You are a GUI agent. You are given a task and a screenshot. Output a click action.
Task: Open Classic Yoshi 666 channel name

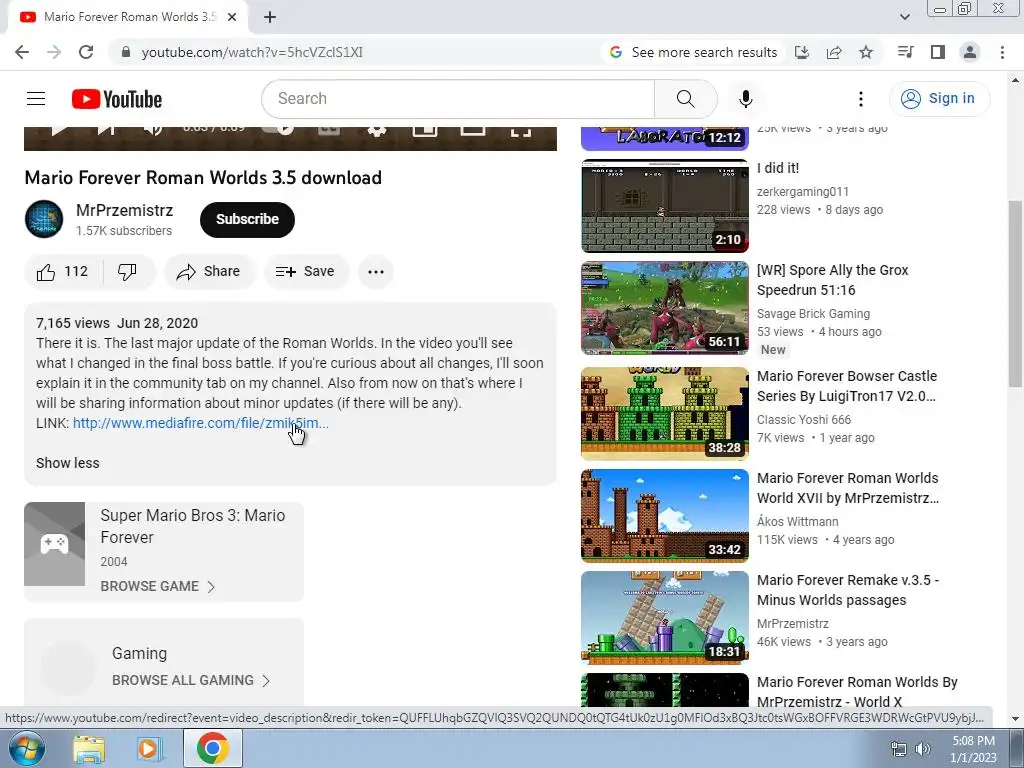pos(804,420)
